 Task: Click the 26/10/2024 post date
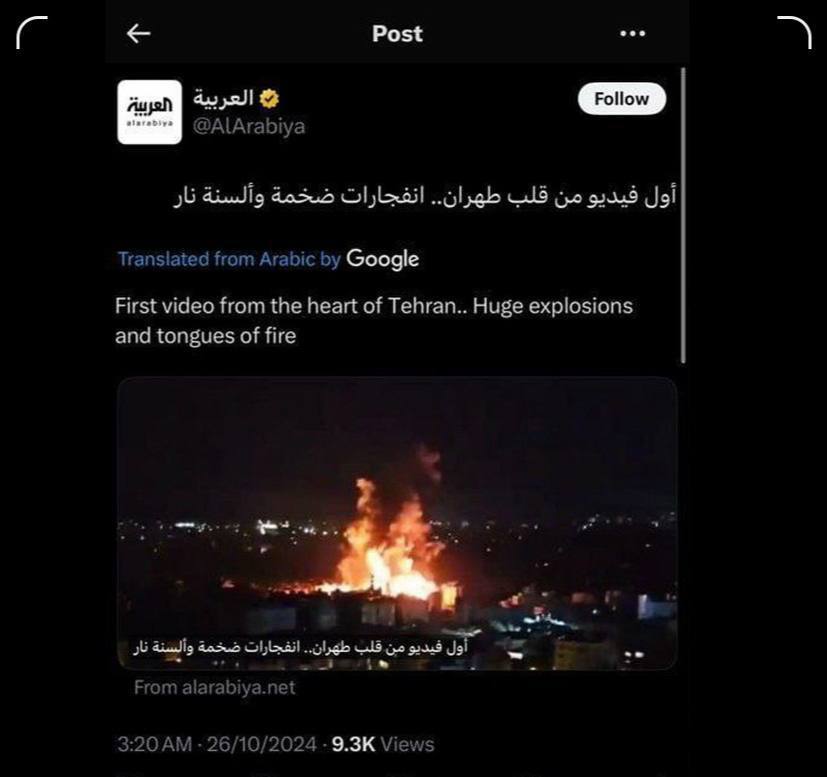tap(262, 744)
